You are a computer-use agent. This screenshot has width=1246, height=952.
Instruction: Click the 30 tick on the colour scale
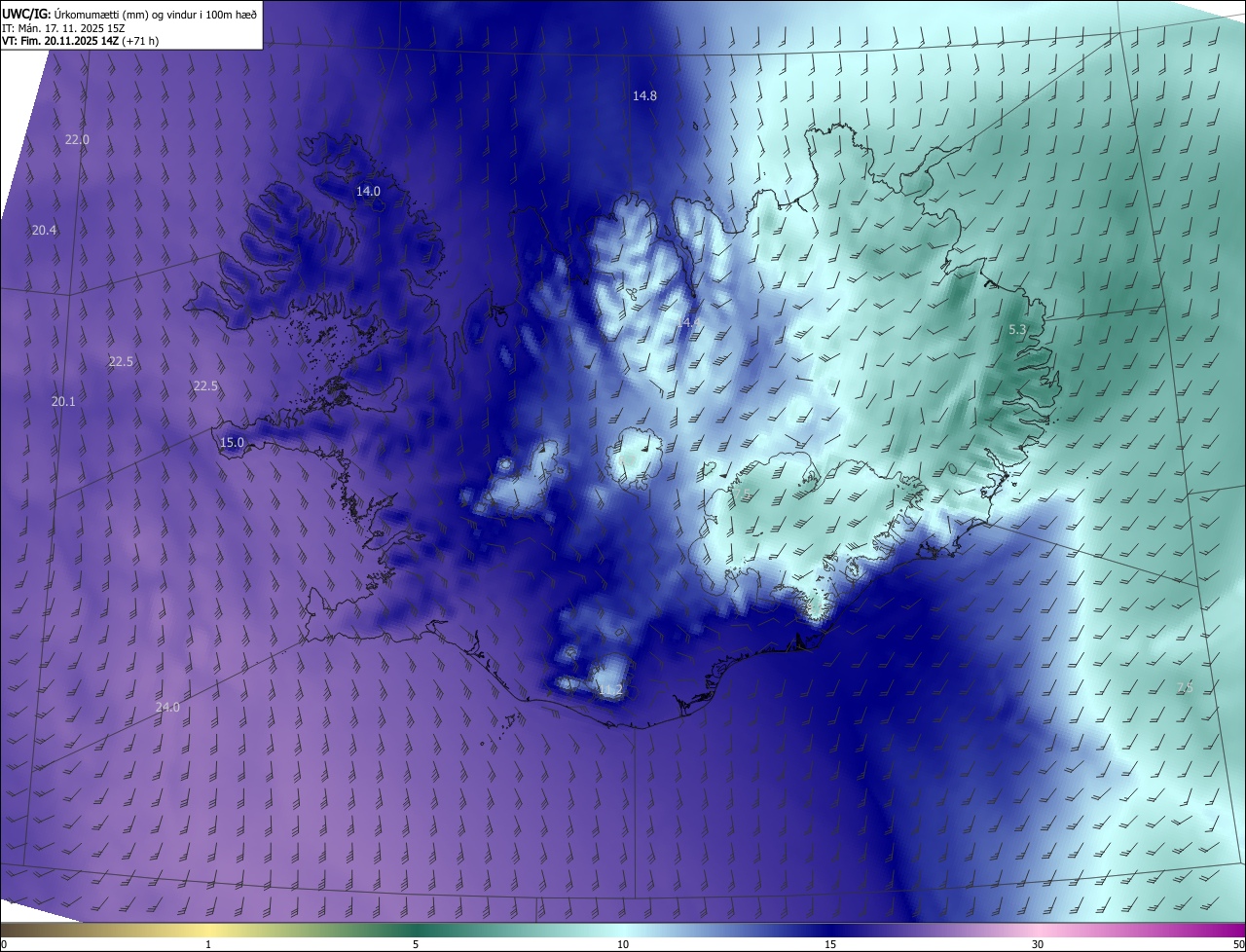click(1038, 944)
